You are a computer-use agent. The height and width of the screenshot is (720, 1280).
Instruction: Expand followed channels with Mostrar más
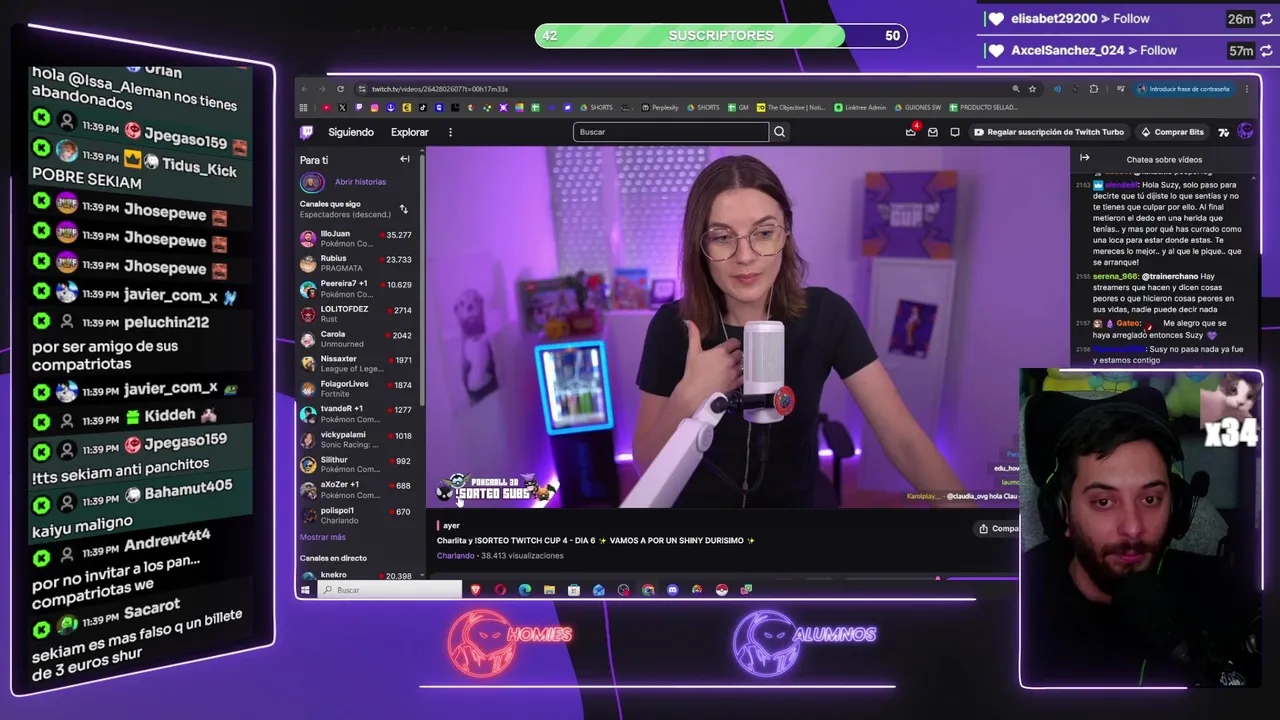[x=322, y=537]
